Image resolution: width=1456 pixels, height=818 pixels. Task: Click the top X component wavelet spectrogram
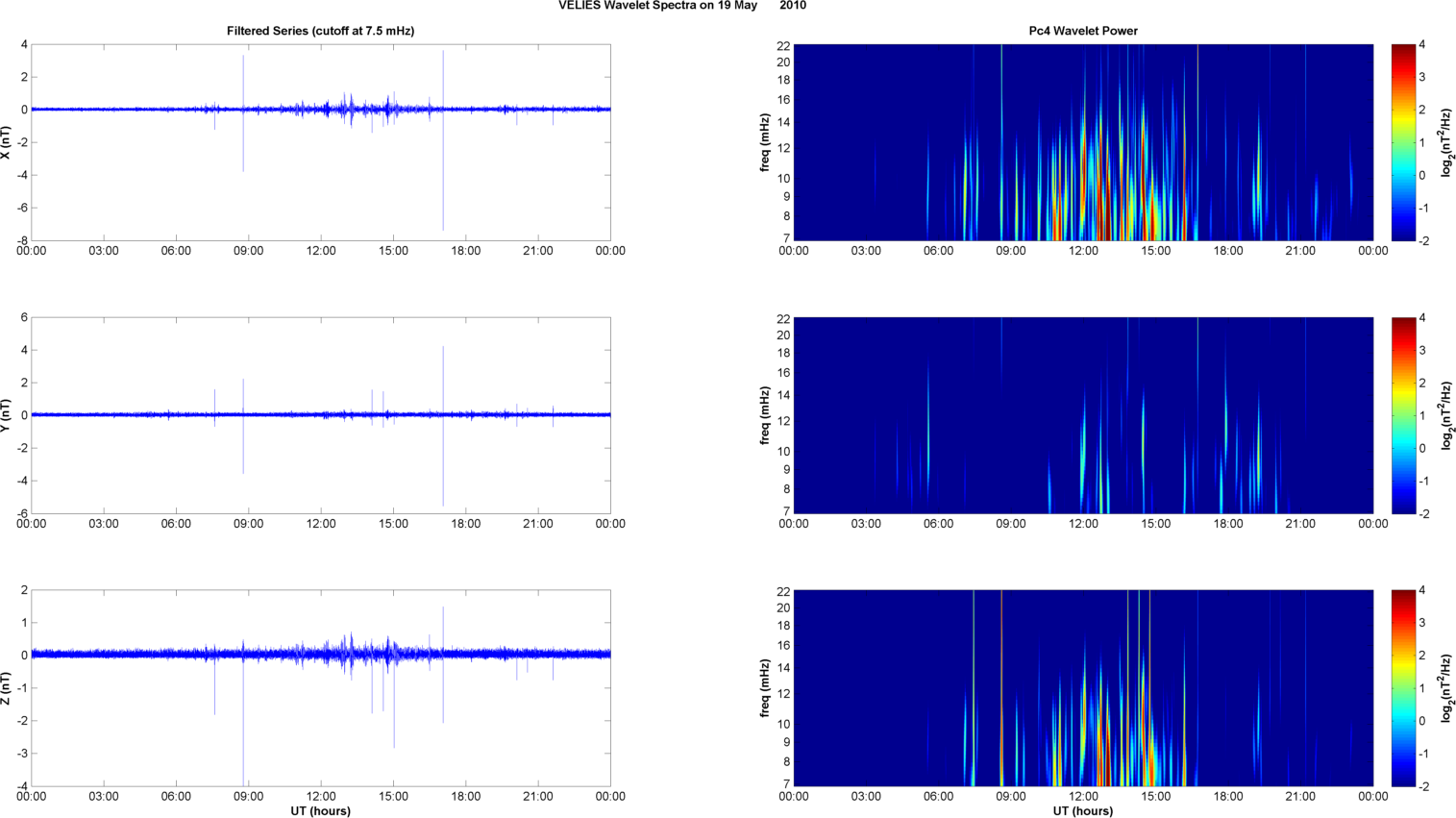point(1083,142)
